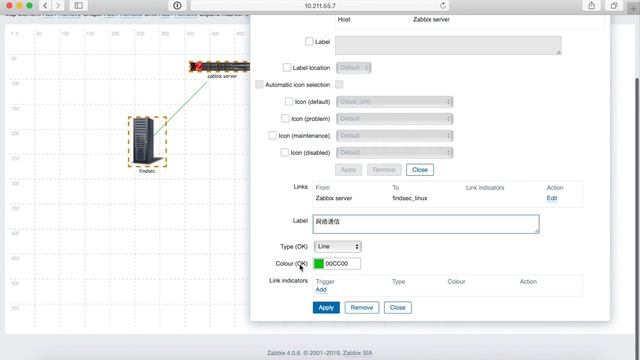Image resolution: width=640 pixels, height=360 pixels.
Task: Add a link indicator trigger
Action: point(321,290)
